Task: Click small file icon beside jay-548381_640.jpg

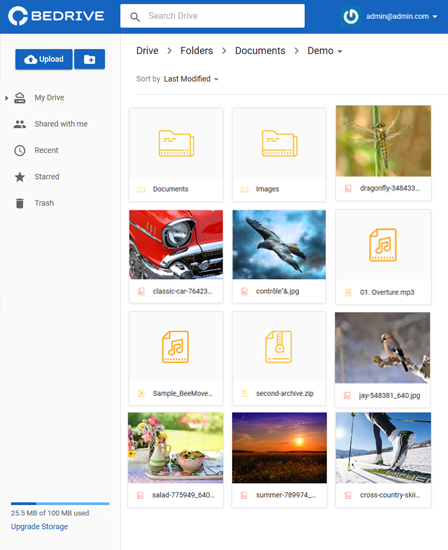Action: 347,395
